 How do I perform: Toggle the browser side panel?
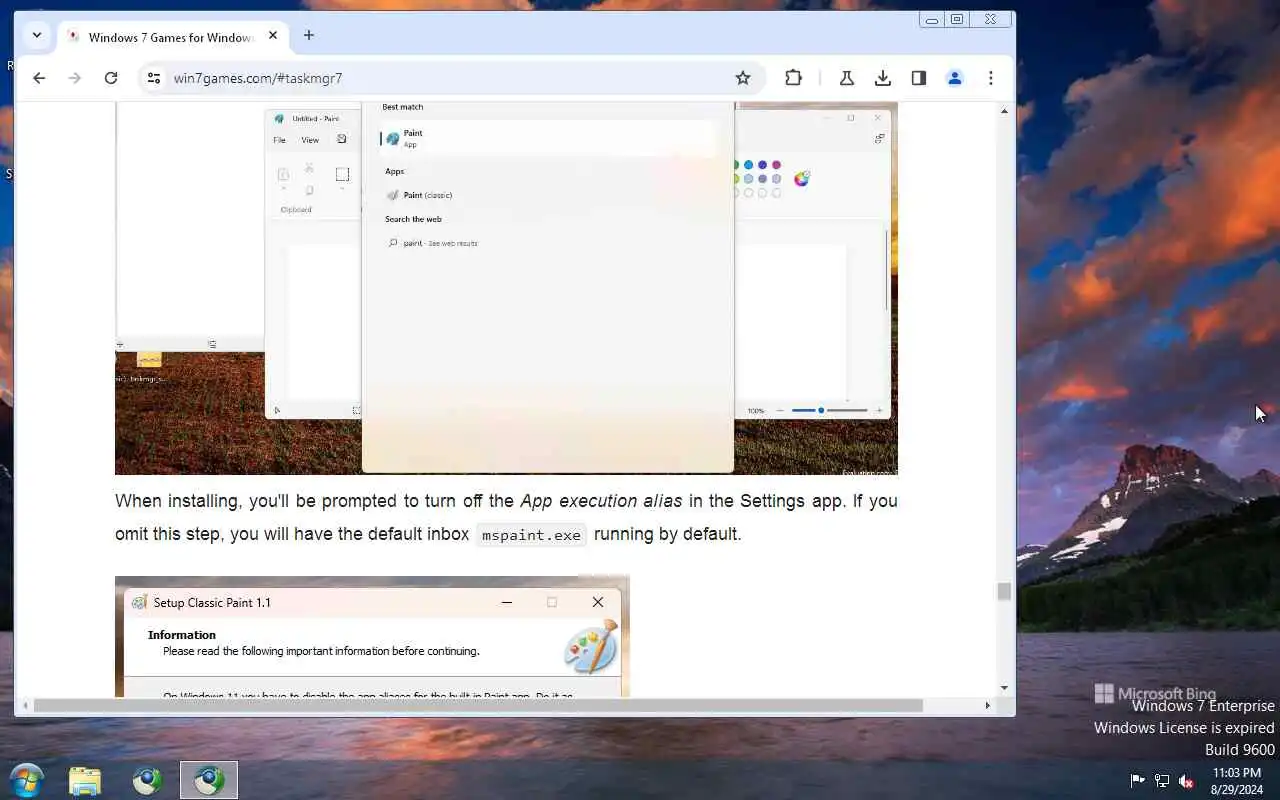(x=919, y=78)
